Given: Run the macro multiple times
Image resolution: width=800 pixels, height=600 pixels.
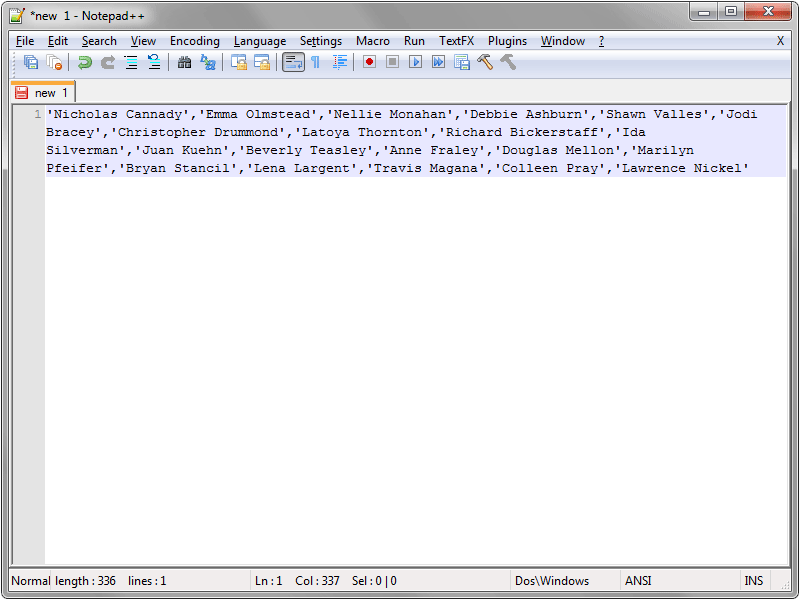Looking at the screenshot, I should (440, 62).
